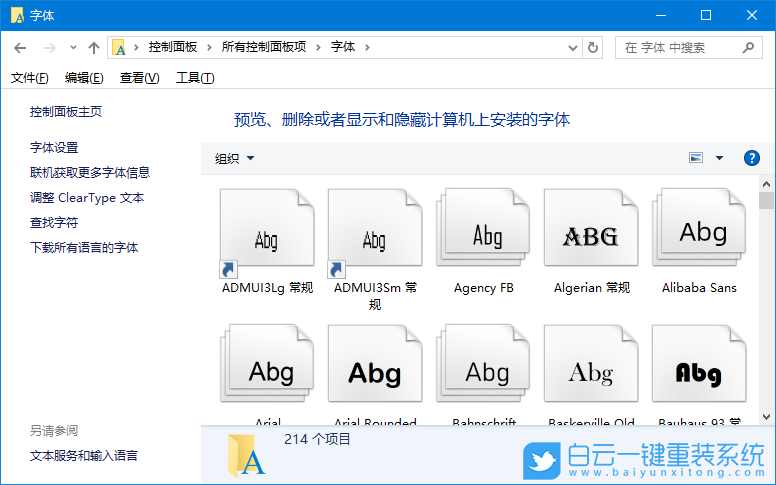Screen dimensions: 776x485
Task: Open the 查看(V) menu
Action: [140, 78]
